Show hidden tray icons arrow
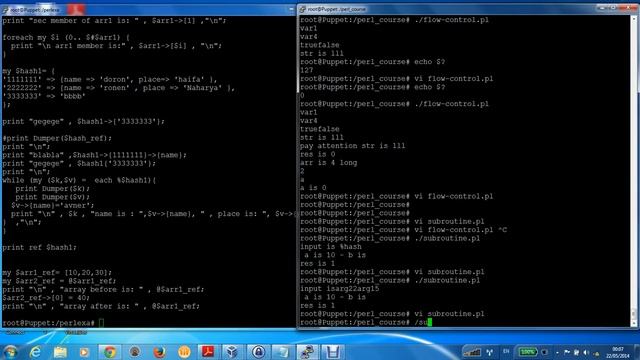Viewport: 640px width, 360px height. coord(557,352)
